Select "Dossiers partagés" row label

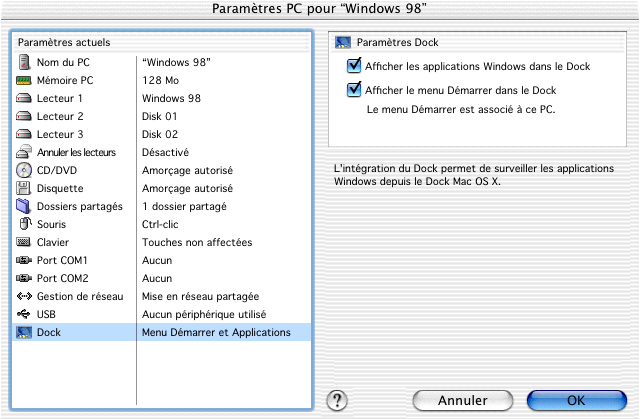tap(80, 207)
